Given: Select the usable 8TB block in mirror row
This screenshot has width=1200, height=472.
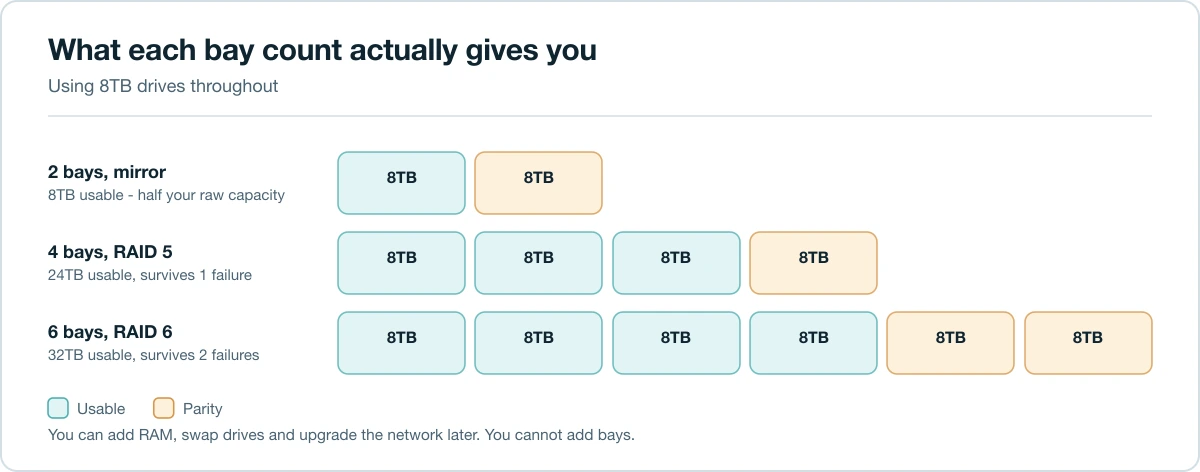Looking at the screenshot, I should tap(401, 183).
